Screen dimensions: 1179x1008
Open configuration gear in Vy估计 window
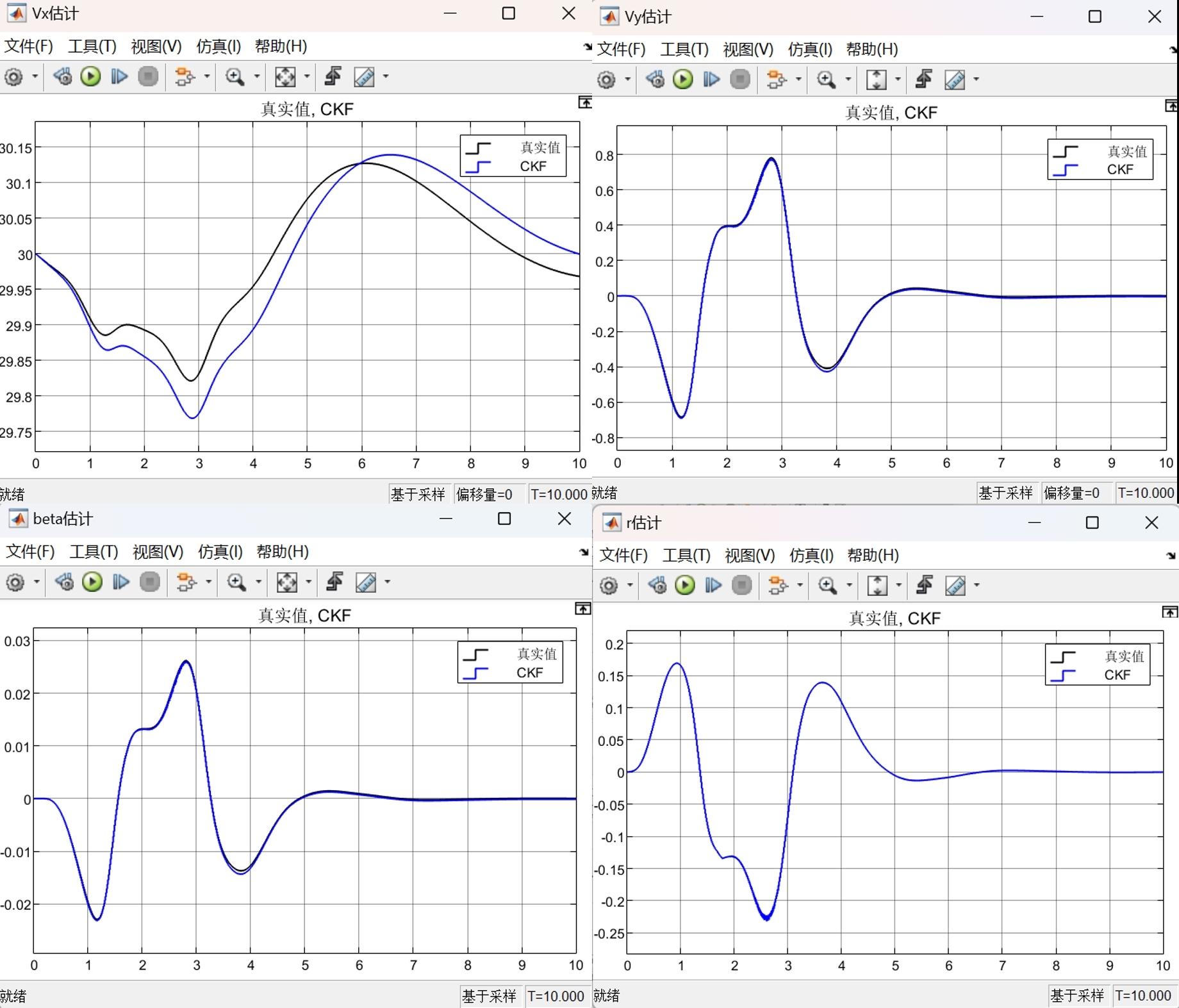click(606, 79)
